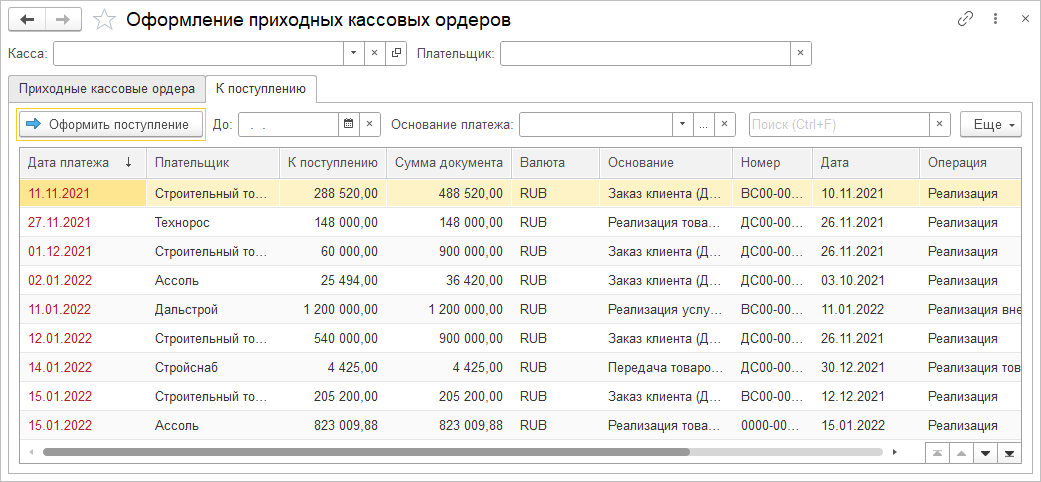
Task: Select the Стройснаб payer cell
Action: [x=212, y=367]
